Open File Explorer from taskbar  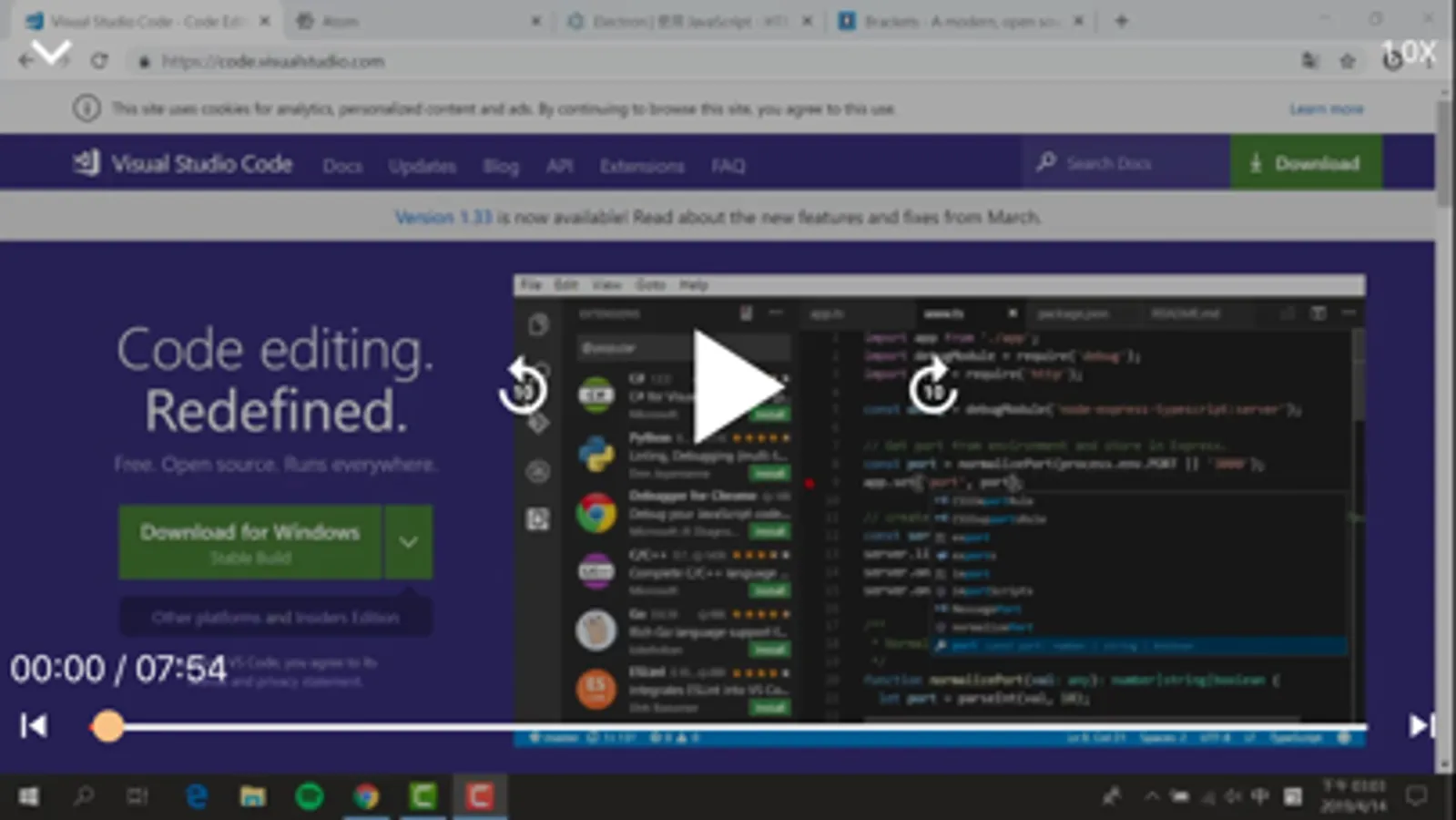(252, 797)
